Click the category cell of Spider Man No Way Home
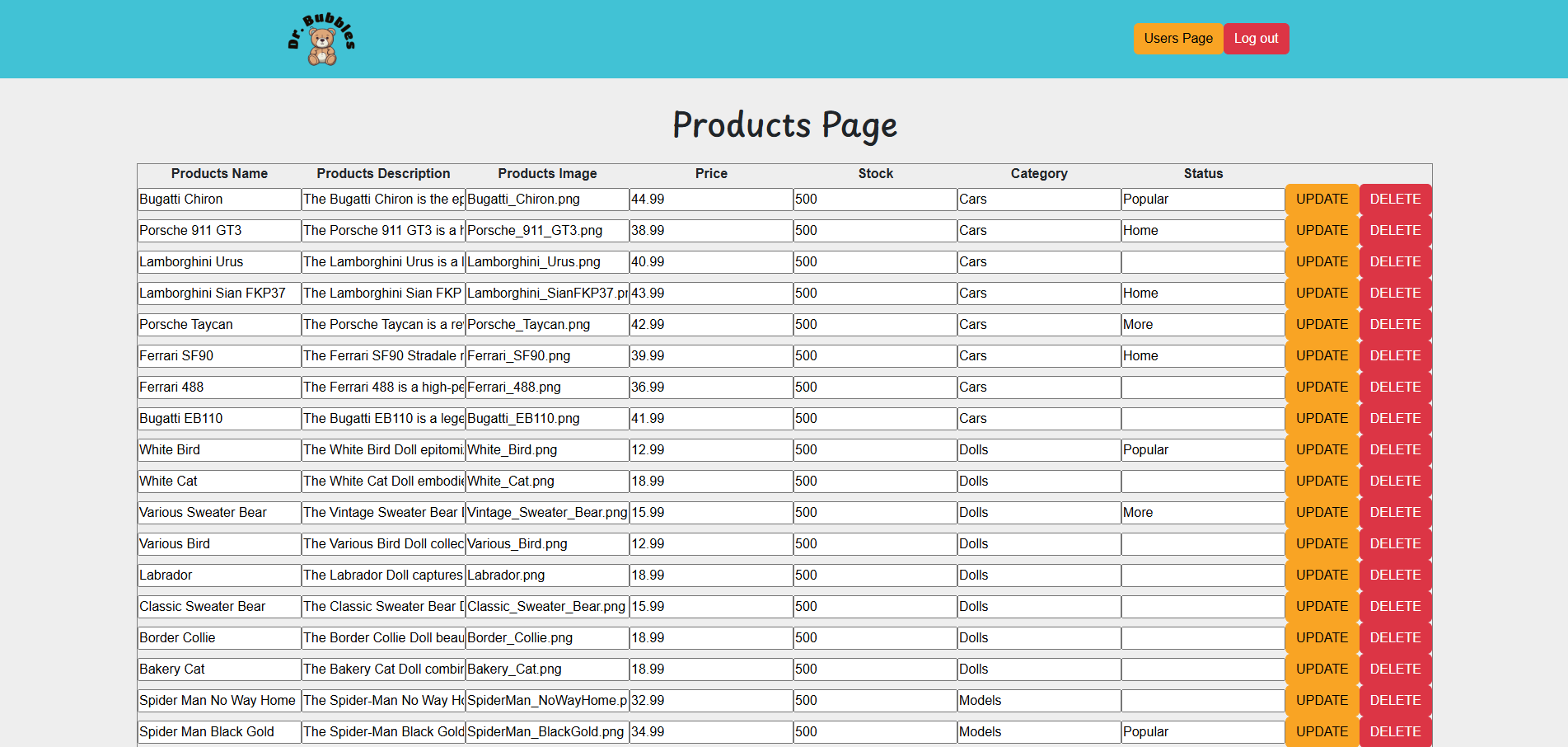Viewport: 1568px width, 747px height. 1038,700
